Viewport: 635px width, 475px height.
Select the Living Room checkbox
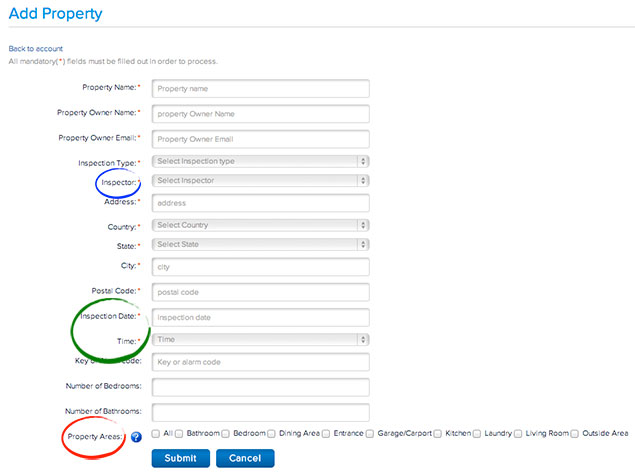click(518, 434)
